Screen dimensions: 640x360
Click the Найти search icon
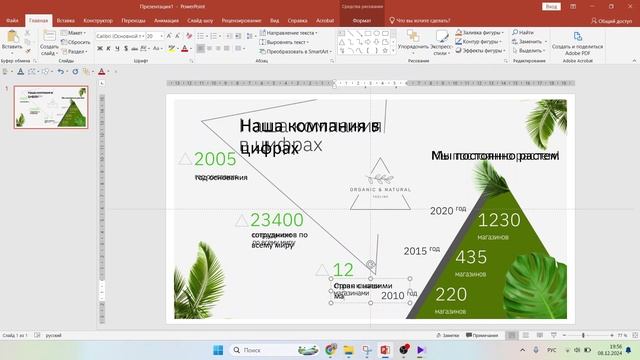[x=515, y=32]
